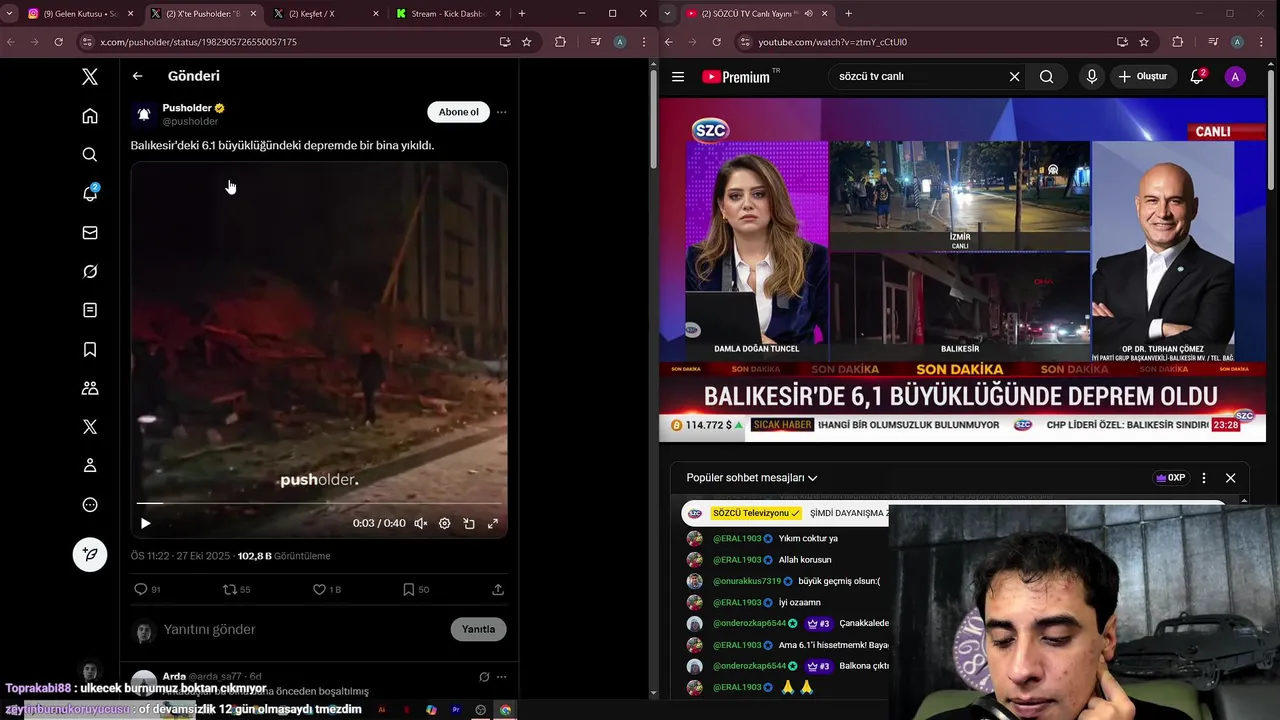Open Communities in X sidebar
The height and width of the screenshot is (720, 1280).
(90, 388)
